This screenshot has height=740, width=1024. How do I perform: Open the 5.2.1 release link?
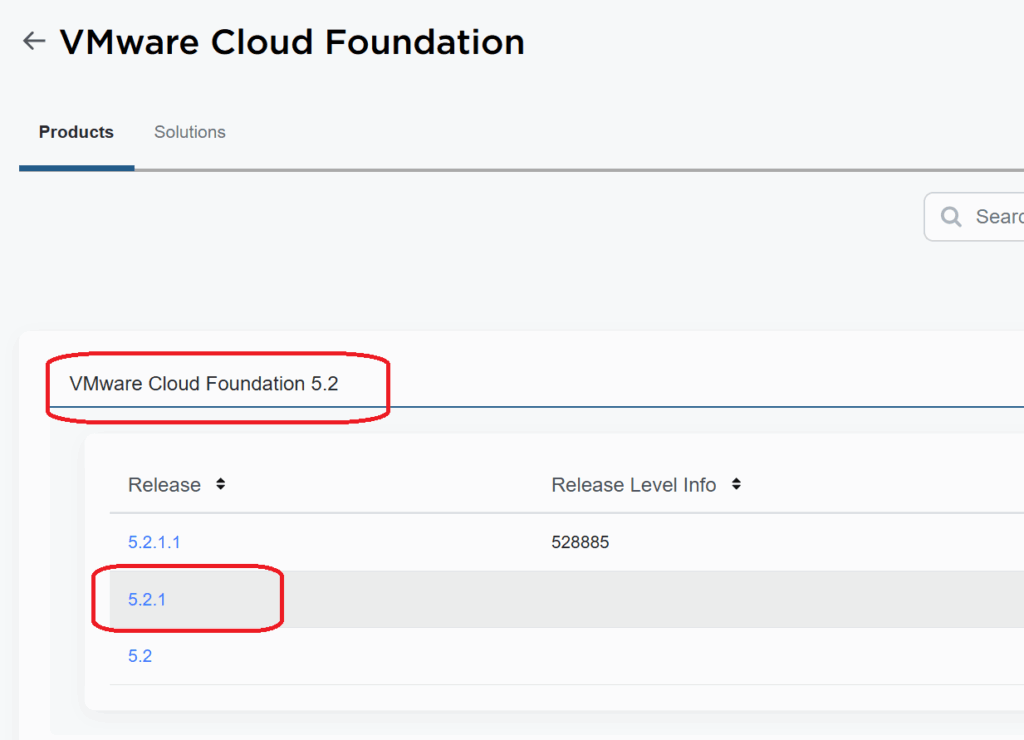click(147, 599)
